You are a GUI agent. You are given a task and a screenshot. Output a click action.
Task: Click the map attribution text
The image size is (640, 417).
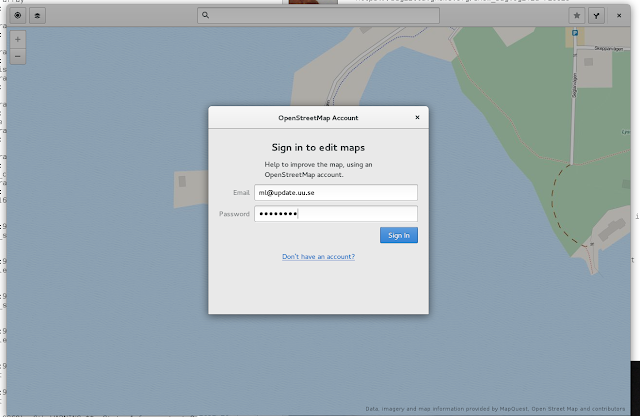495,408
